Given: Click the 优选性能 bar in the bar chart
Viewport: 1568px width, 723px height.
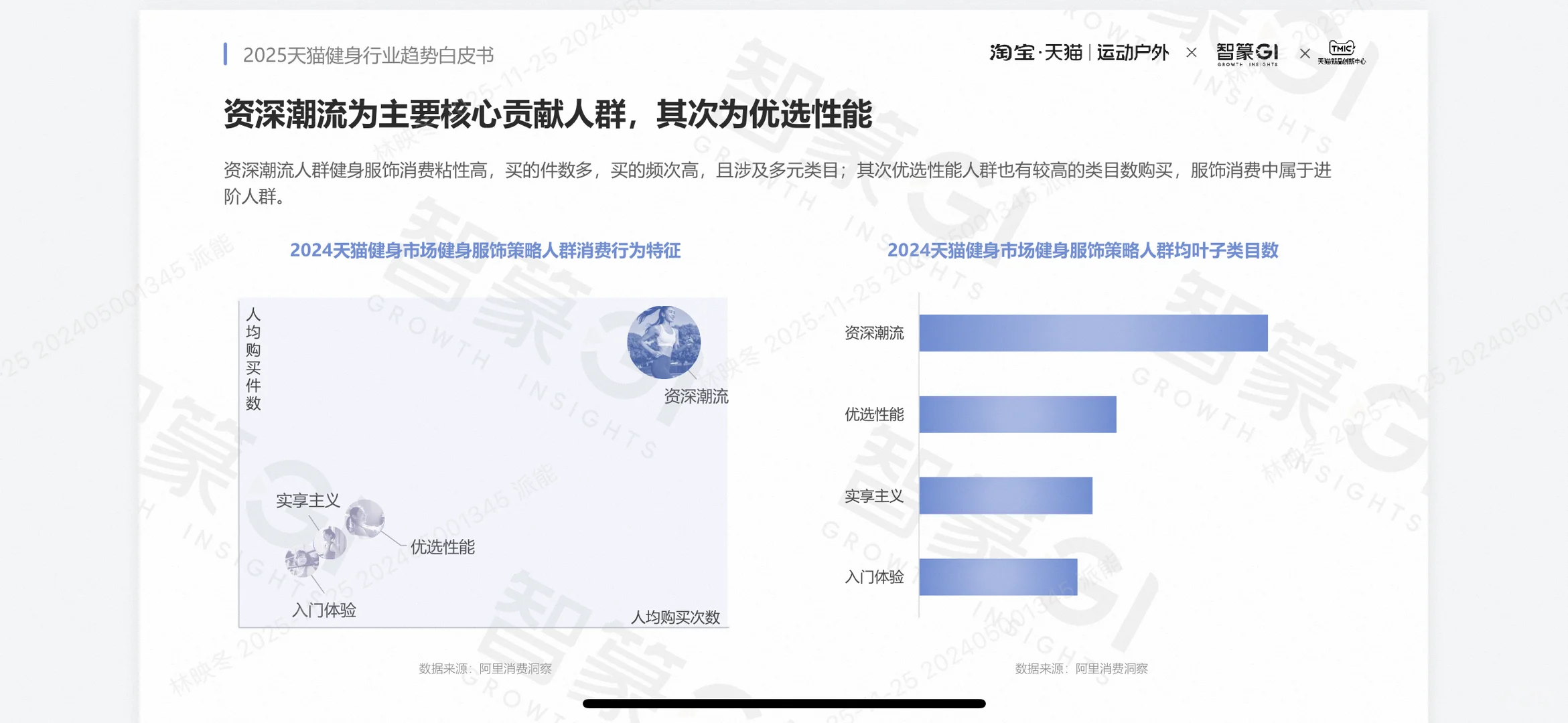Looking at the screenshot, I should pyautogui.click(x=1017, y=414).
